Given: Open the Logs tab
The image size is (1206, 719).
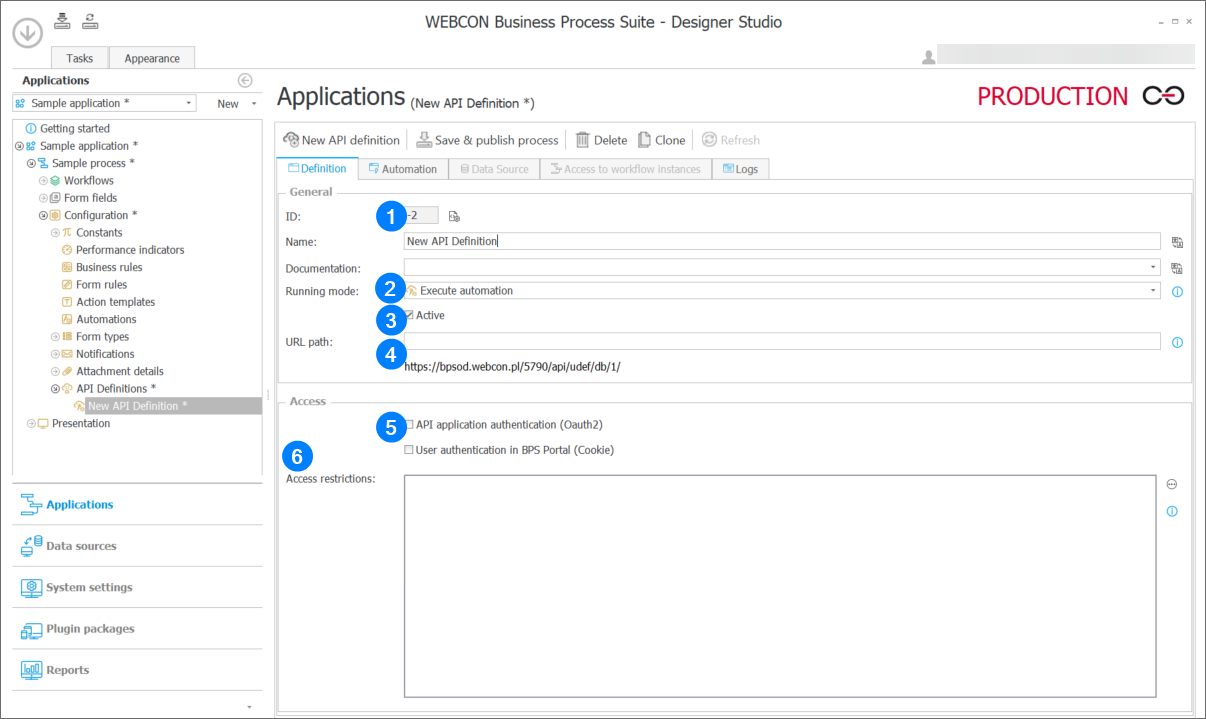Looking at the screenshot, I should (x=740, y=169).
